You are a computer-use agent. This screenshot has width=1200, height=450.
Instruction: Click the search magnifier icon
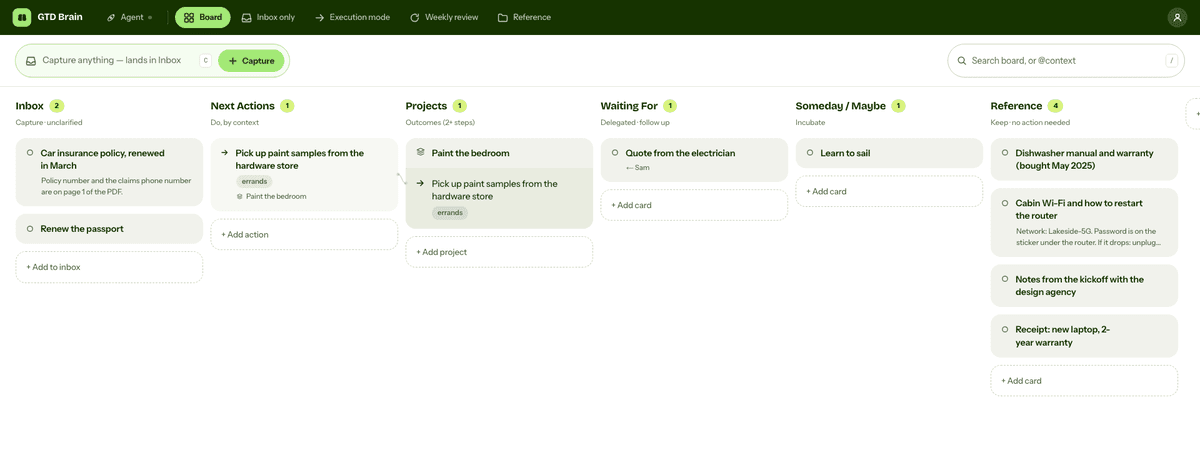coord(962,61)
